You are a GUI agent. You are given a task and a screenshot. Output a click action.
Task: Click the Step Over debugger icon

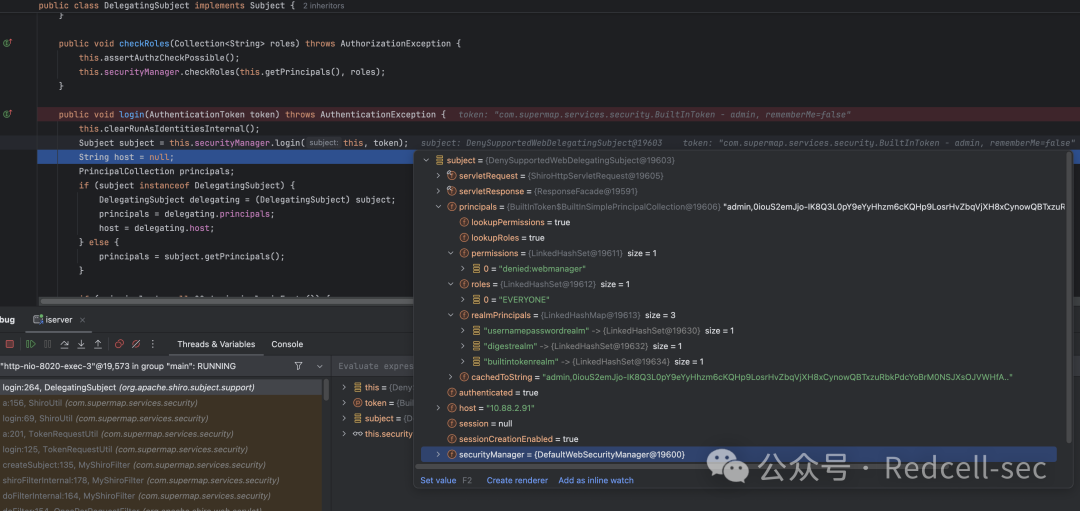[65, 344]
